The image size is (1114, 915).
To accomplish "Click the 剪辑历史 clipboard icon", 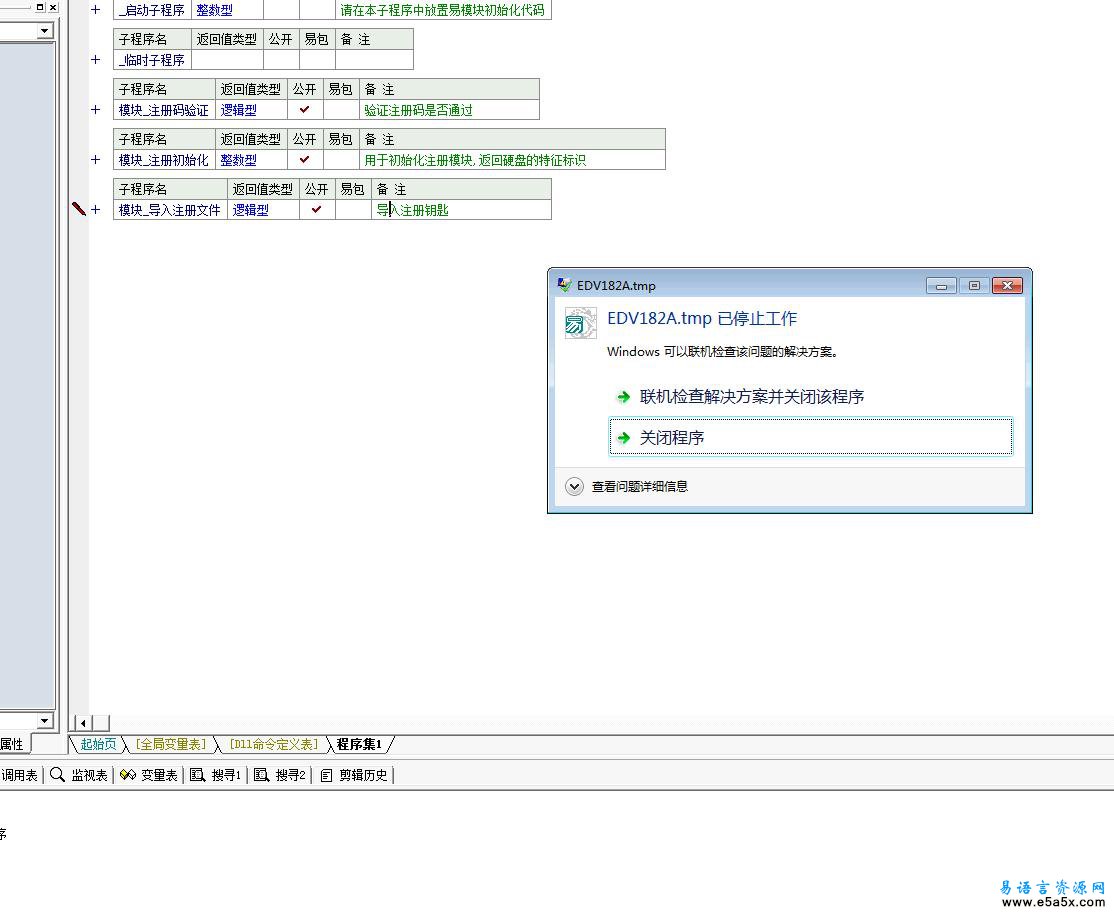I will (326, 775).
